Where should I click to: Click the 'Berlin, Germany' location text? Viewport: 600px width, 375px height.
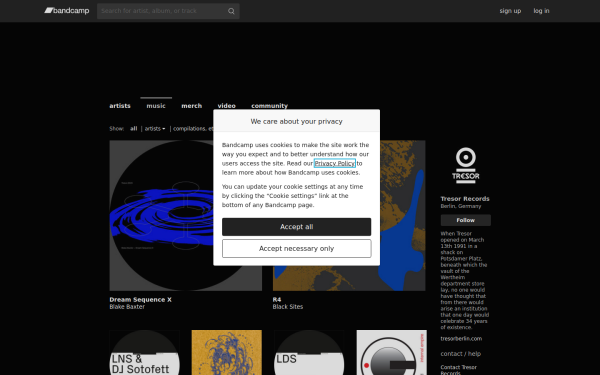pos(461,206)
